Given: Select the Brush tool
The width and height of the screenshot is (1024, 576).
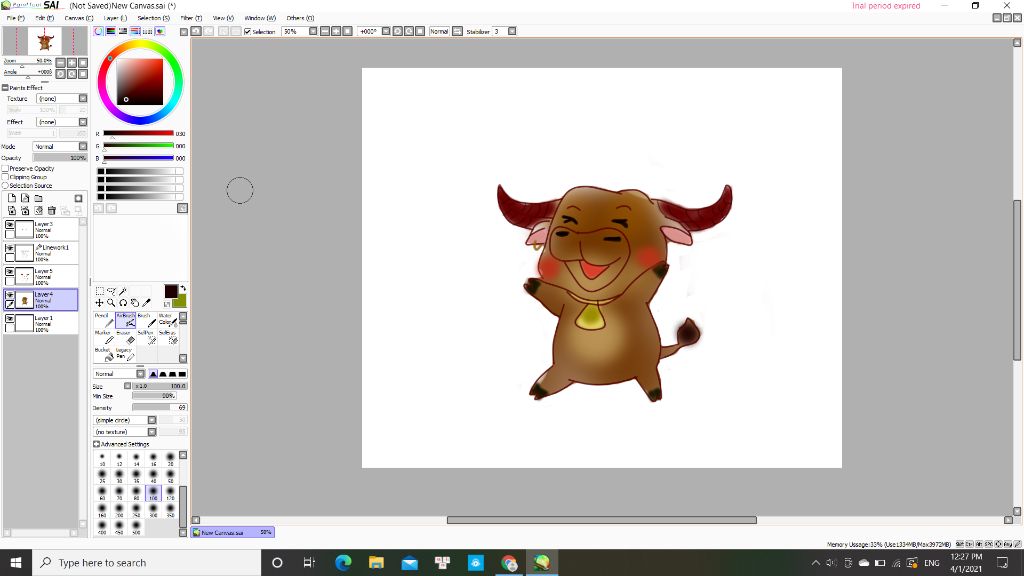Looking at the screenshot, I should click(146, 319).
